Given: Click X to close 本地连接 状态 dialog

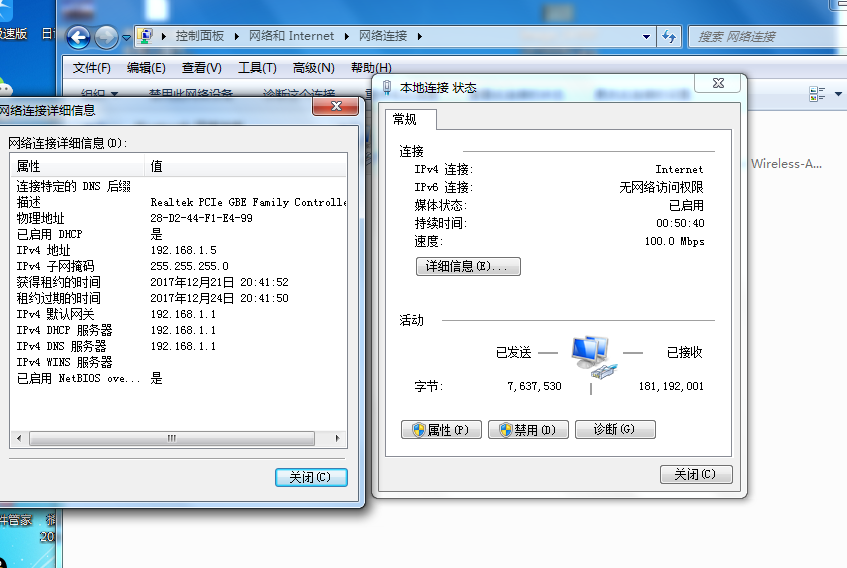Looking at the screenshot, I should 718,83.
